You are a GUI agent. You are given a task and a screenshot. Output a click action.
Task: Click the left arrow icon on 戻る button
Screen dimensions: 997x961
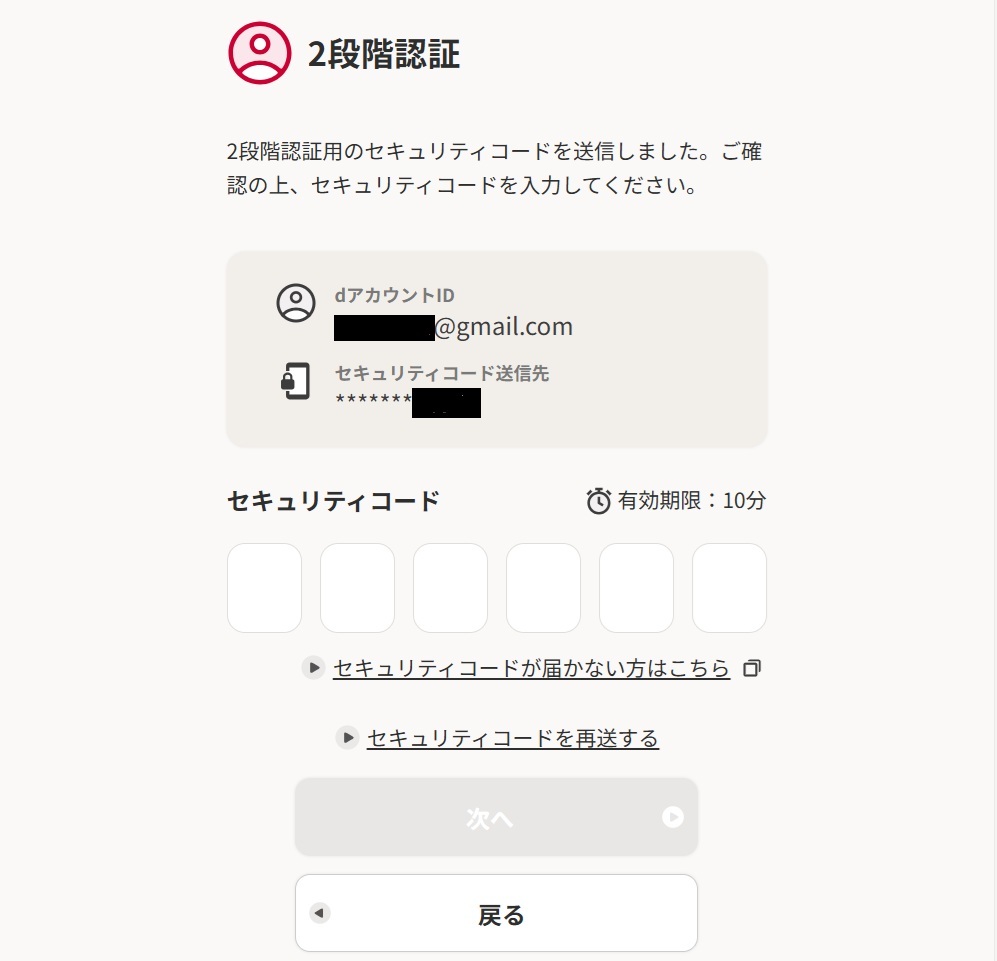point(320,913)
